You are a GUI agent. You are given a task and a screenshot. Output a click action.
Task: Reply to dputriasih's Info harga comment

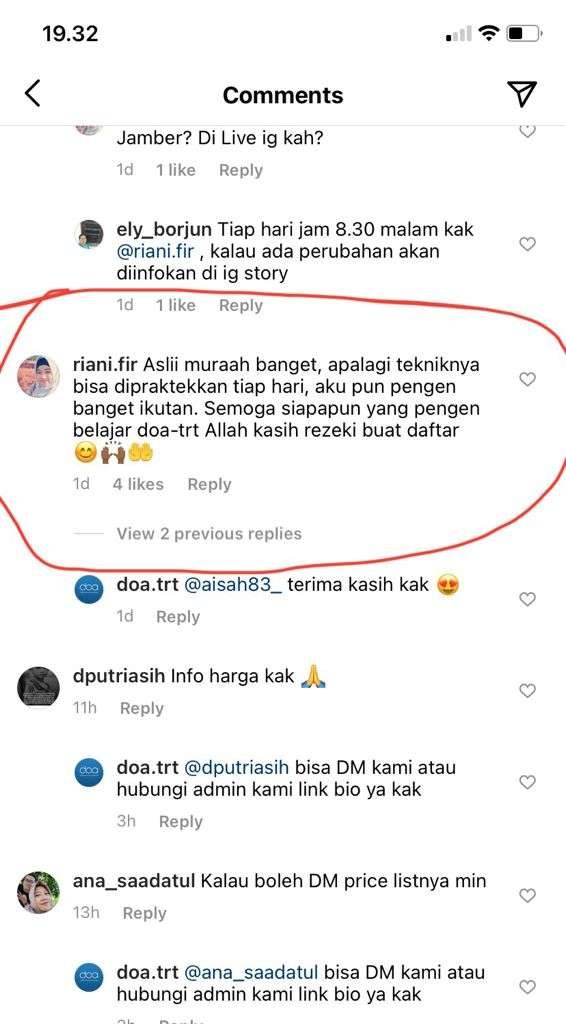(x=142, y=709)
